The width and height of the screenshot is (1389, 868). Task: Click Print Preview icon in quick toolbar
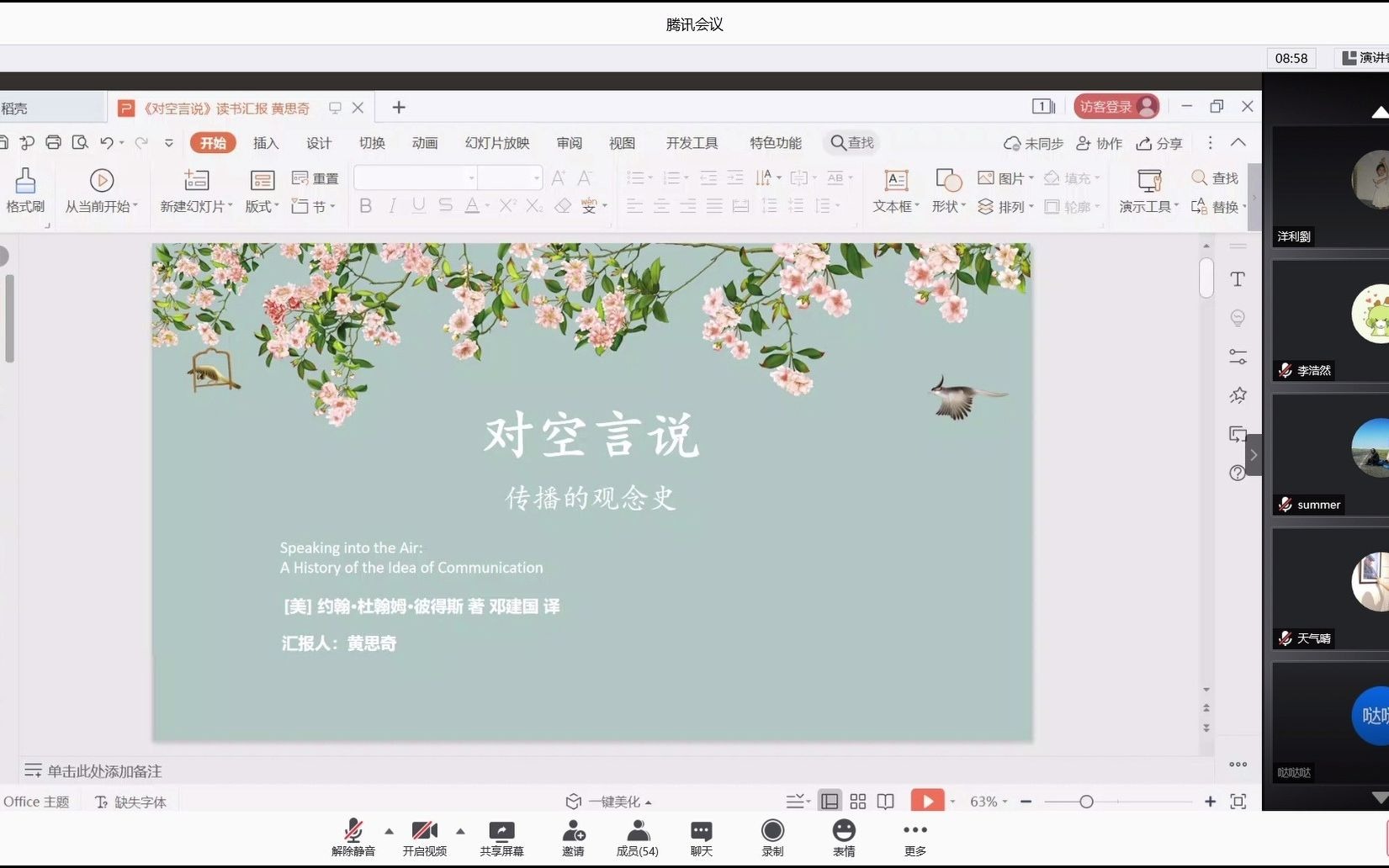[x=80, y=142]
